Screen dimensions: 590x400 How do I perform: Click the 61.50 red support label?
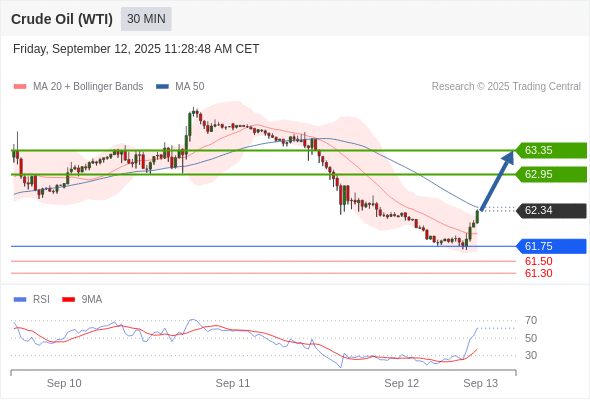pyautogui.click(x=538, y=261)
